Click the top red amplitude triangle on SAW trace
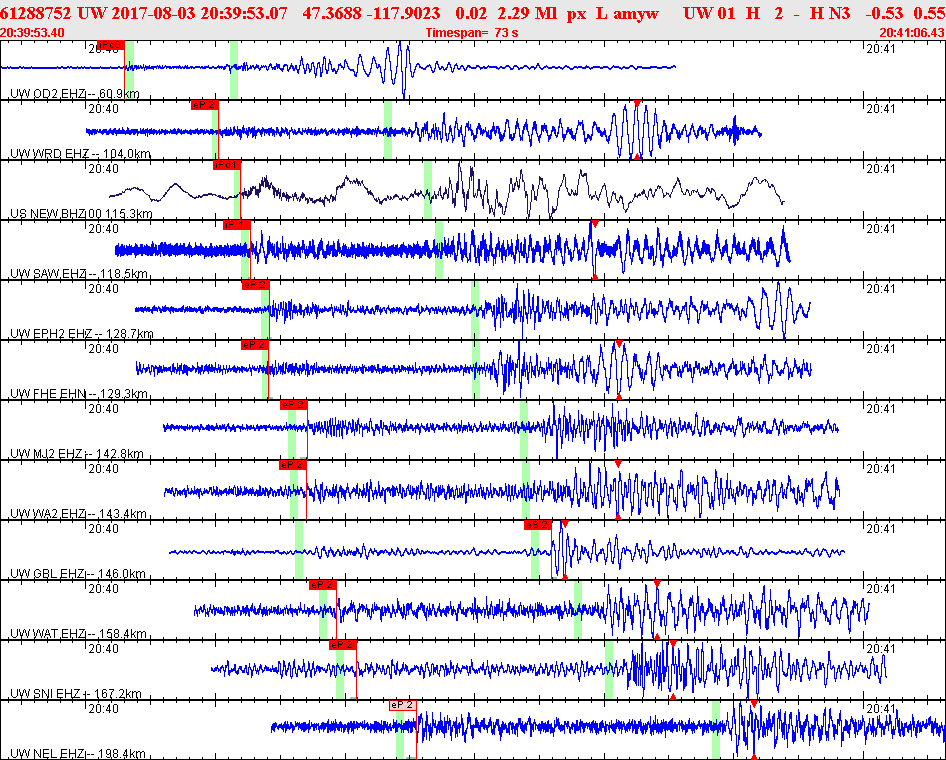This screenshot has width=946, height=760. pos(595,224)
